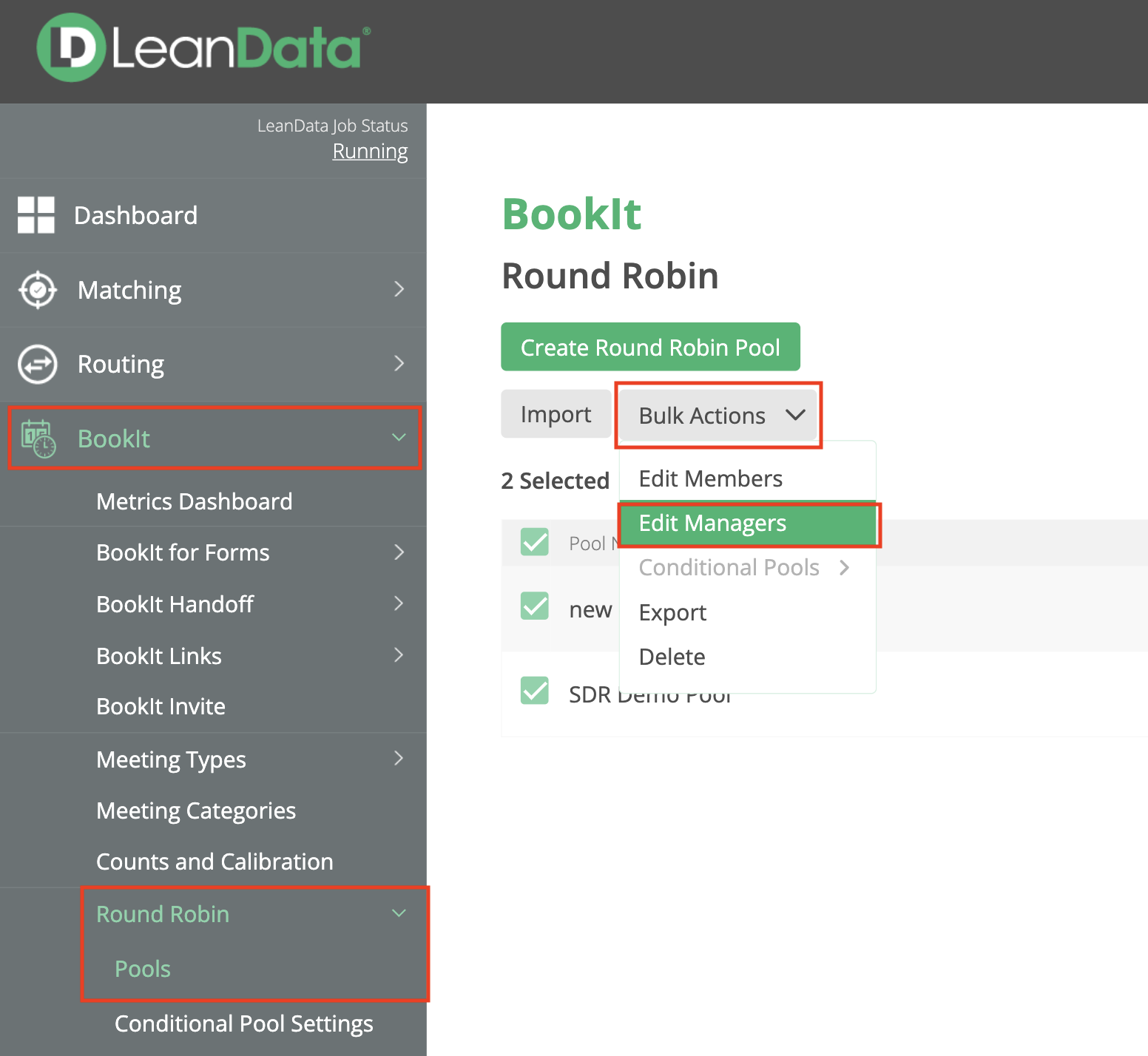Open the Running job status link

click(370, 151)
